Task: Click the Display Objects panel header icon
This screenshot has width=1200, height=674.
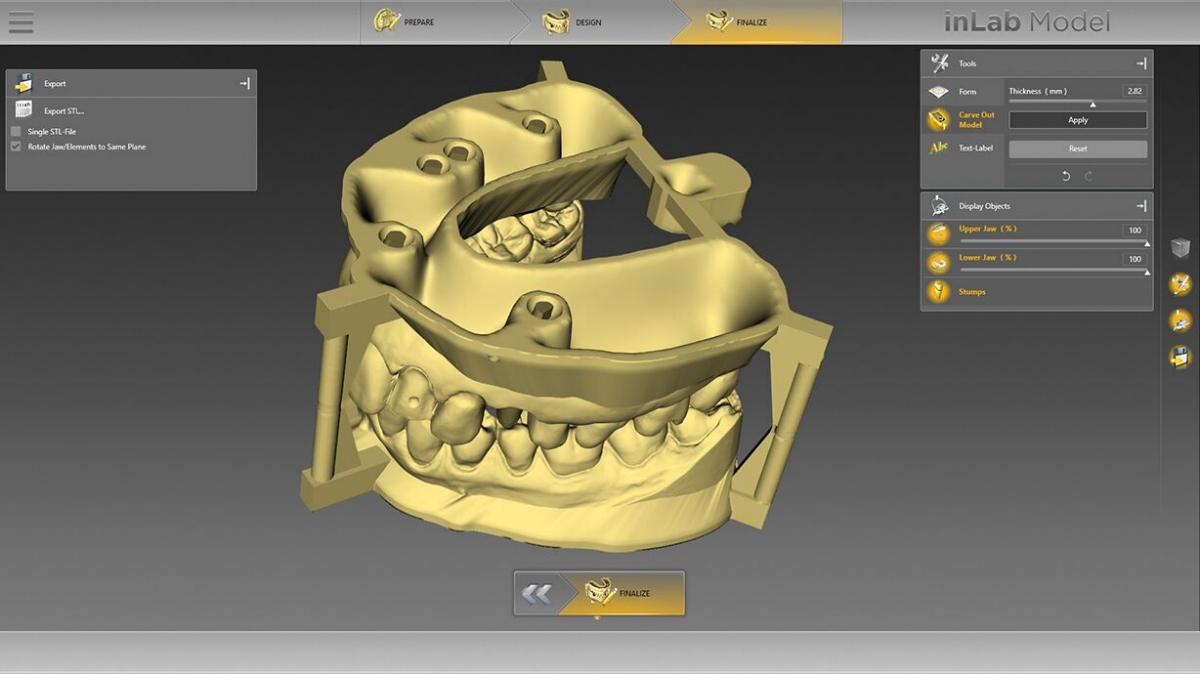Action: pyautogui.click(x=939, y=206)
